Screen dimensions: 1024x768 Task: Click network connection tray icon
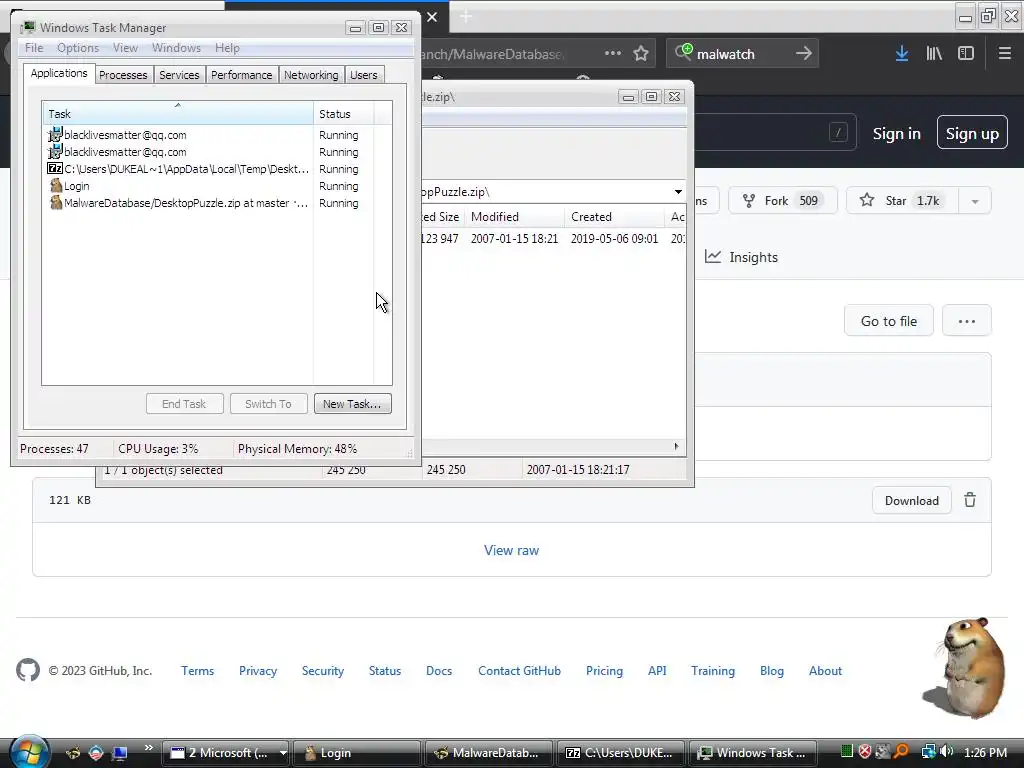(928, 752)
